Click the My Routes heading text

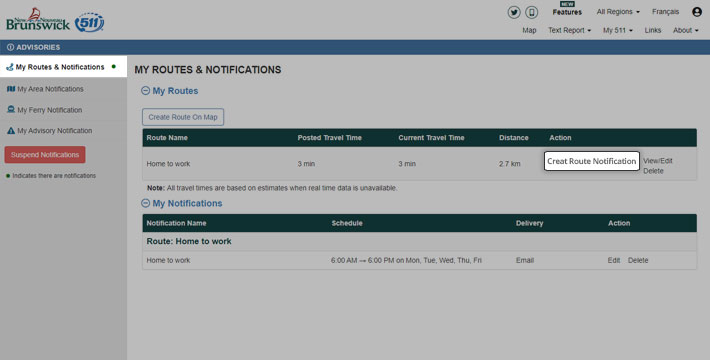(x=175, y=91)
